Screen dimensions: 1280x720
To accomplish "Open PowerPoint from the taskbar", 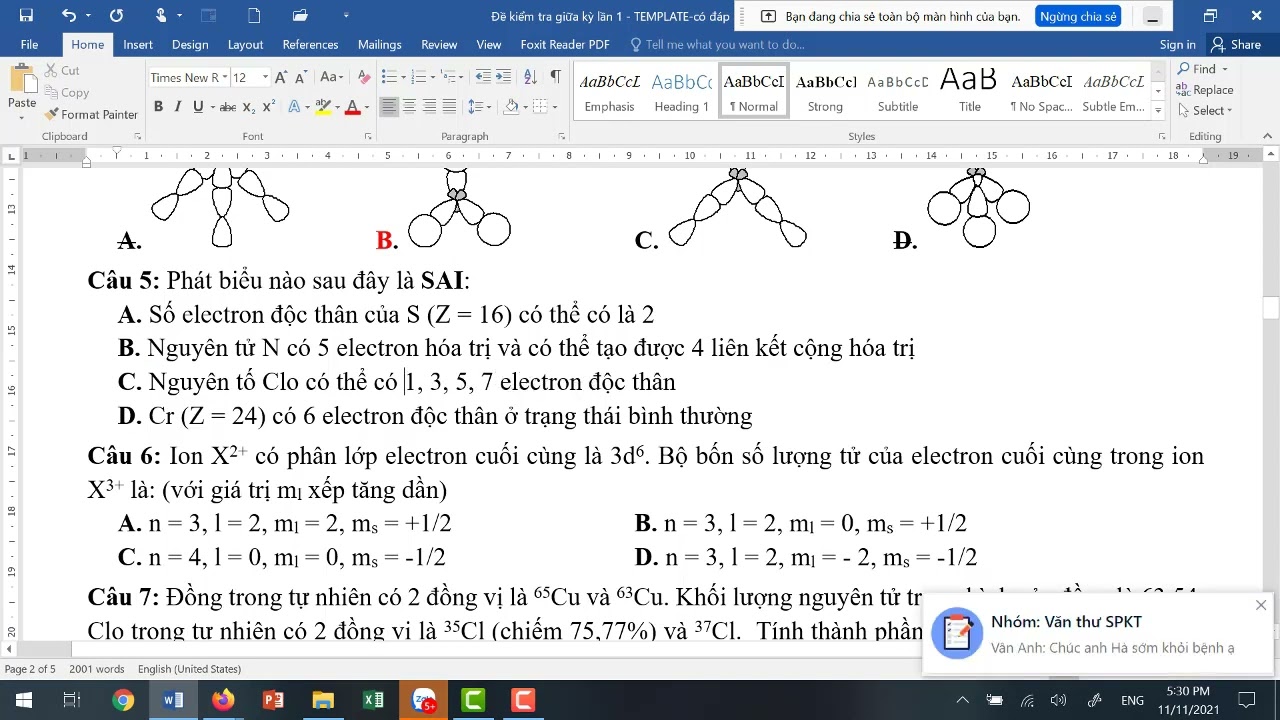I will (273, 700).
